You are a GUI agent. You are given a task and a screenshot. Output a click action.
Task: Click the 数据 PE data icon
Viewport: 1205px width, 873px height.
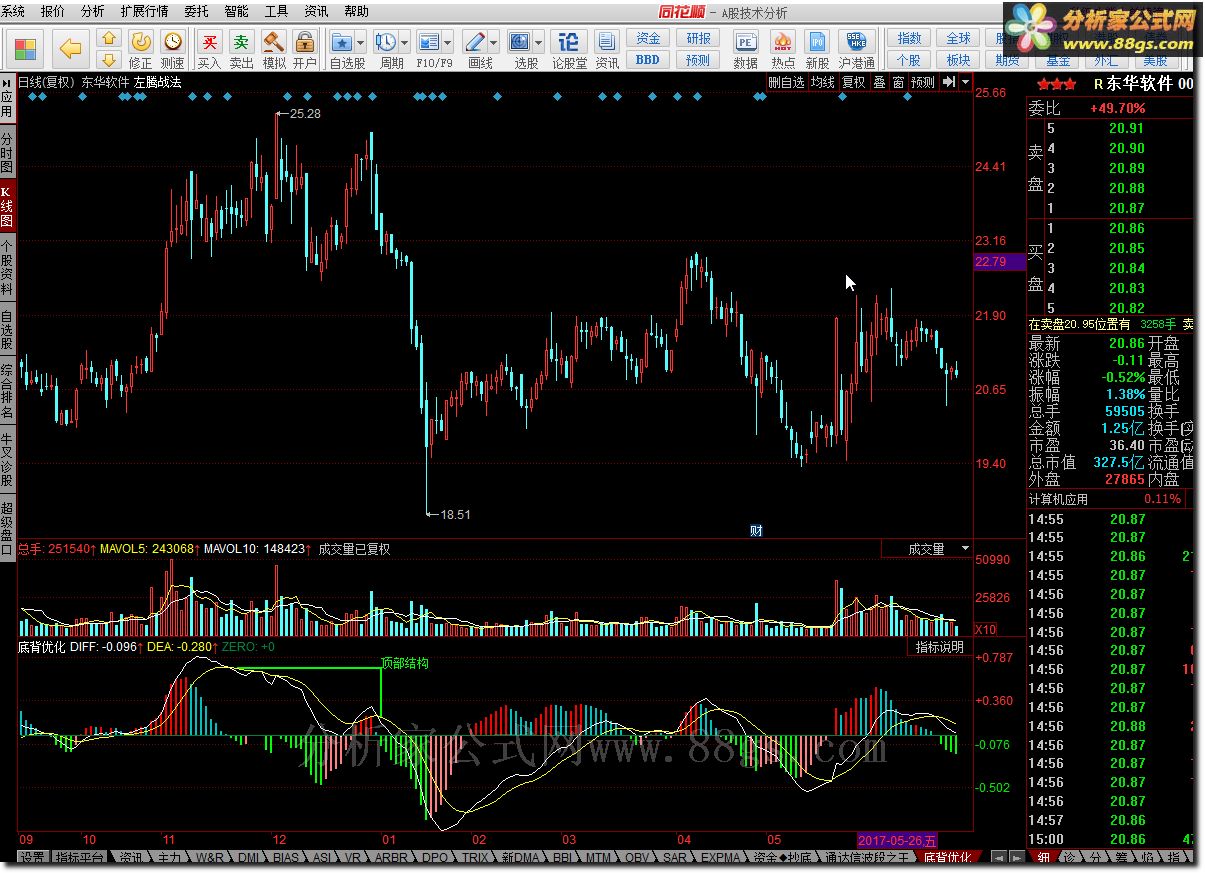tap(745, 49)
